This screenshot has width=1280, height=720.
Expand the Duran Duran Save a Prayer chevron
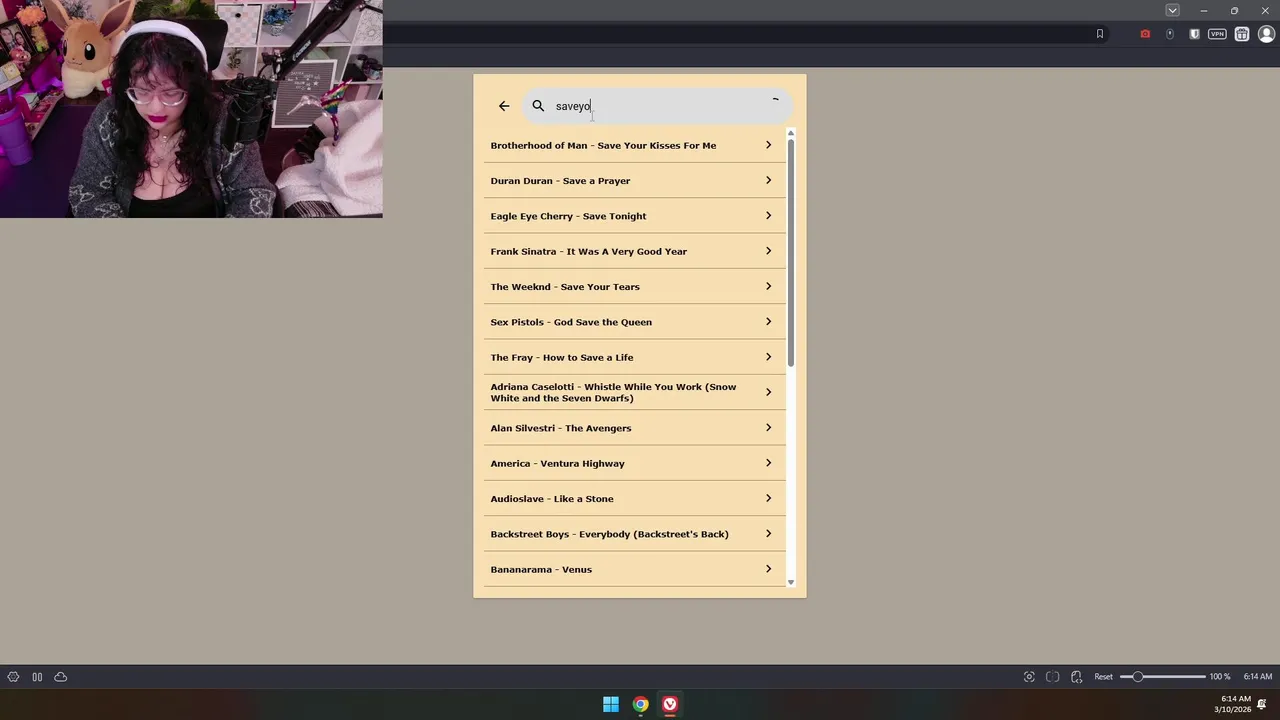[768, 180]
